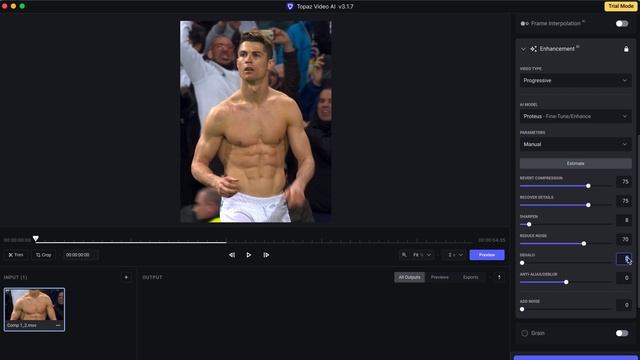Open the zoom Fit dropdown
Viewport: 640px width, 360px height.
click(422, 255)
